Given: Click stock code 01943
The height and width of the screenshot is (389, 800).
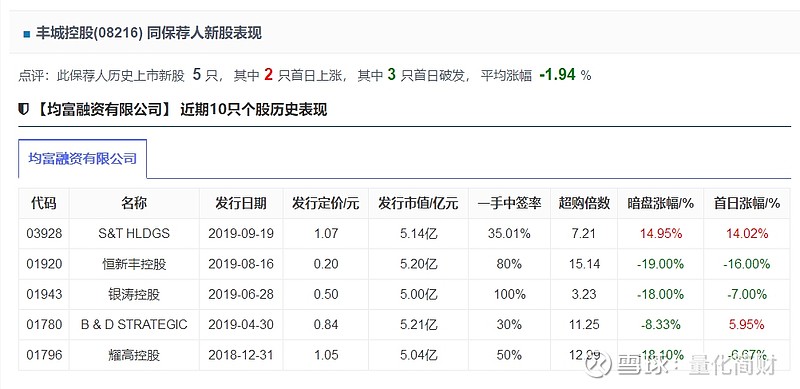Looking at the screenshot, I should (x=44, y=294).
